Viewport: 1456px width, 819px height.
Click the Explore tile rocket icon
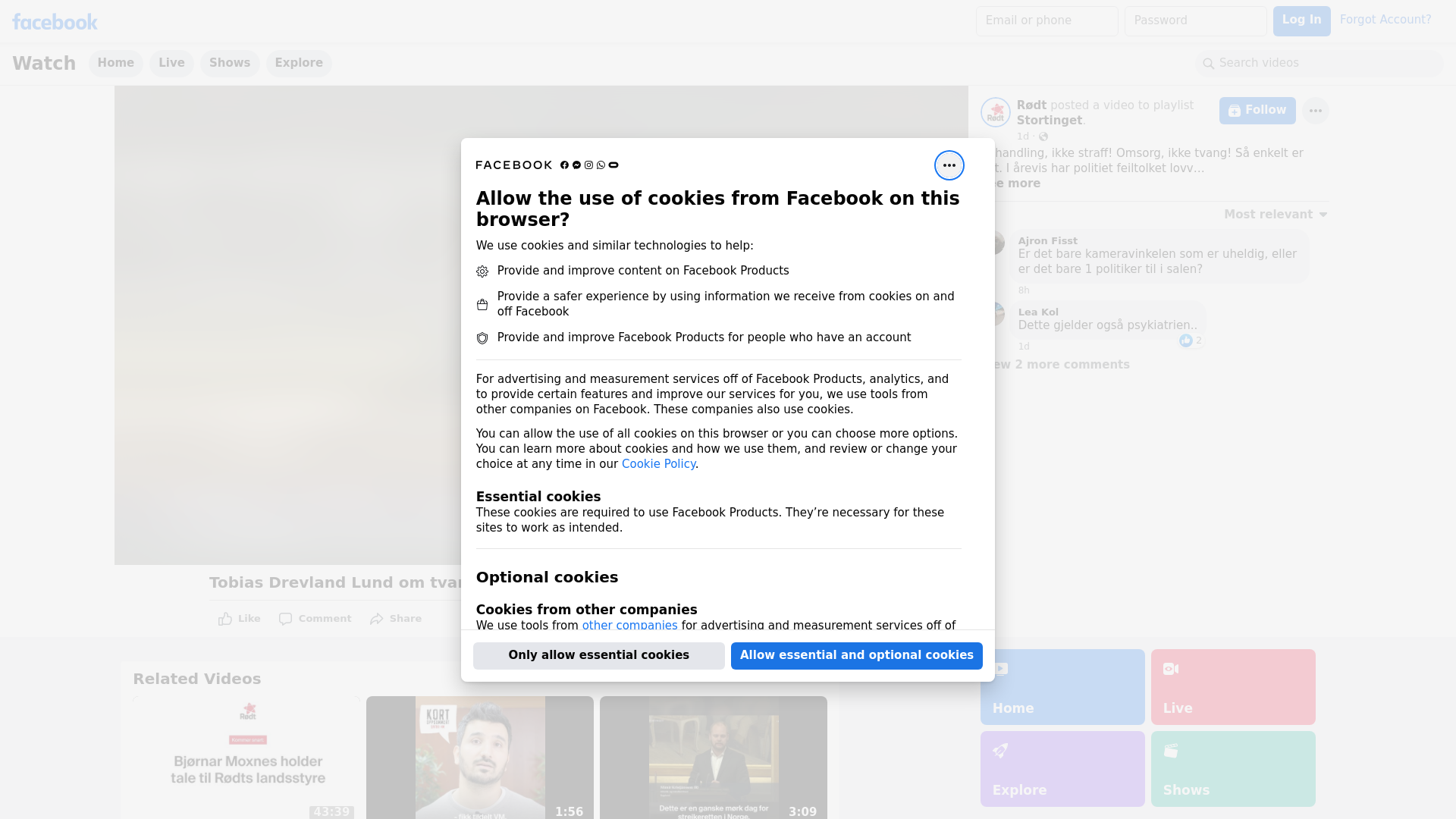[x=1000, y=751]
